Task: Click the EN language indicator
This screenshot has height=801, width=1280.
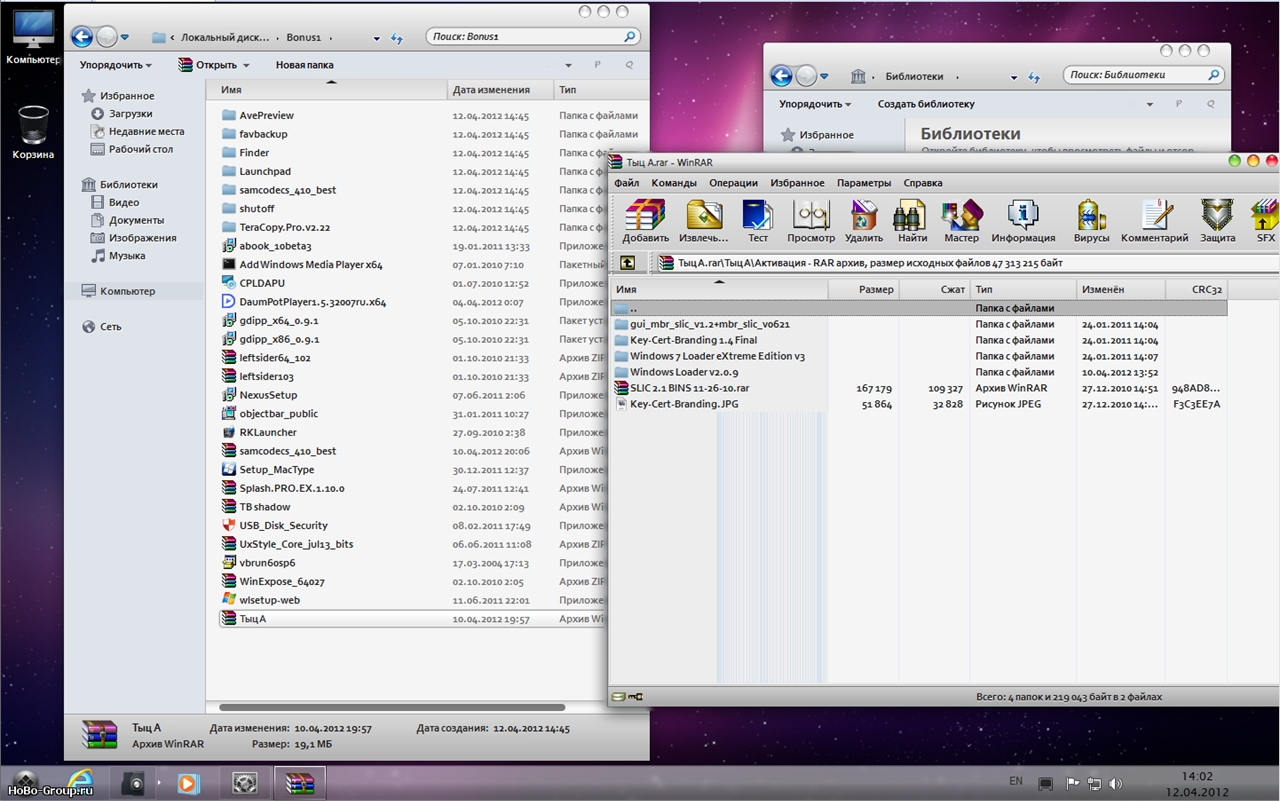Action: [x=1016, y=781]
